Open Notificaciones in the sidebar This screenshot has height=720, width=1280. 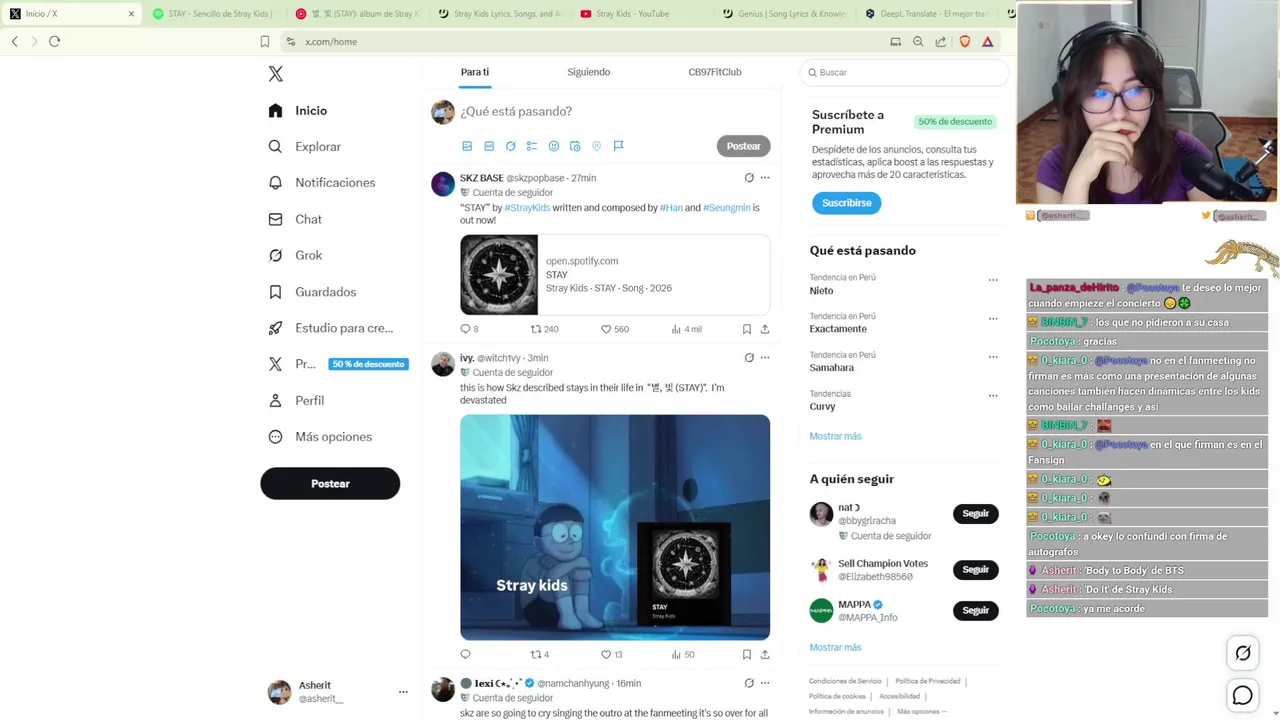[322, 183]
